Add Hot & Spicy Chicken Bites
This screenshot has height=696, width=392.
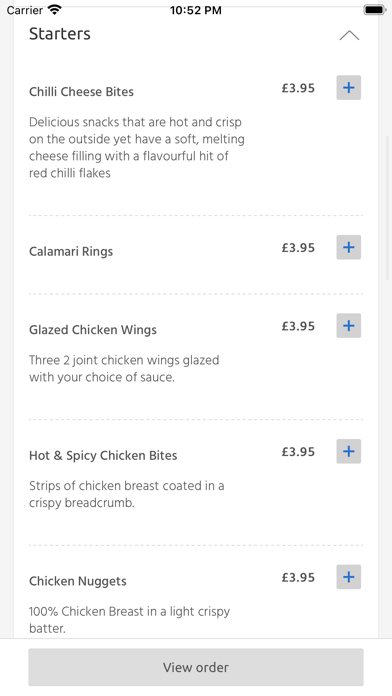click(x=348, y=451)
